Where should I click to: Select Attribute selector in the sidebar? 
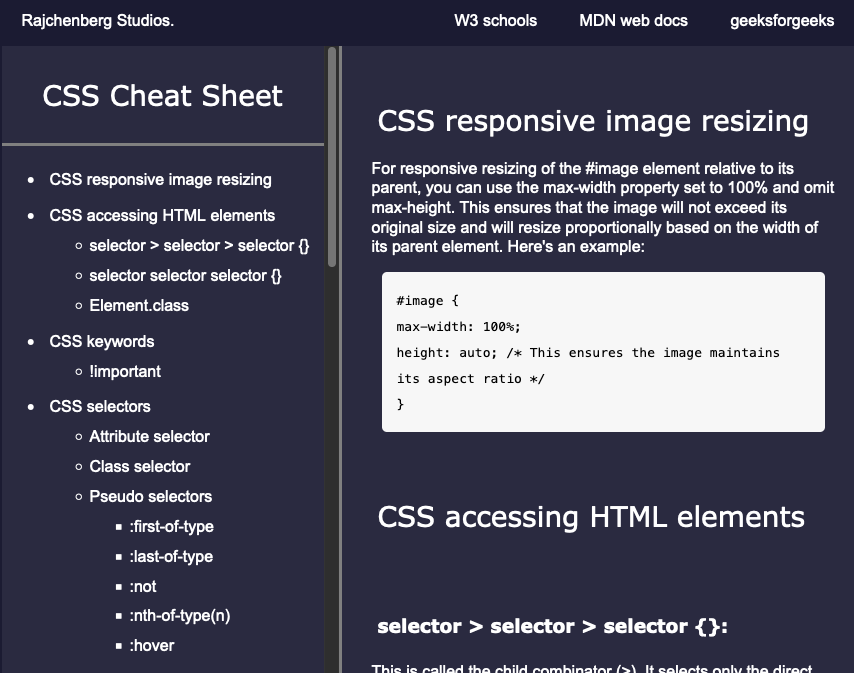pyautogui.click(x=149, y=437)
